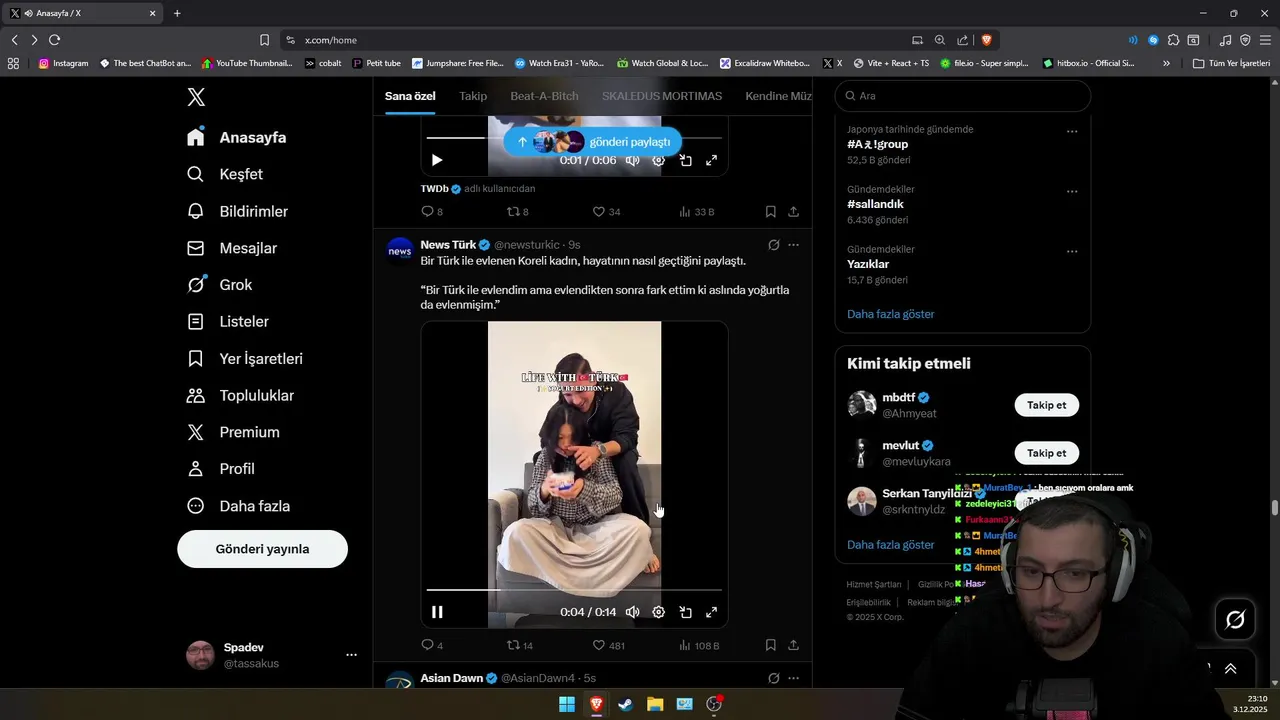Open more options on News Türk post
Screen dimensions: 1280x720
click(793, 245)
